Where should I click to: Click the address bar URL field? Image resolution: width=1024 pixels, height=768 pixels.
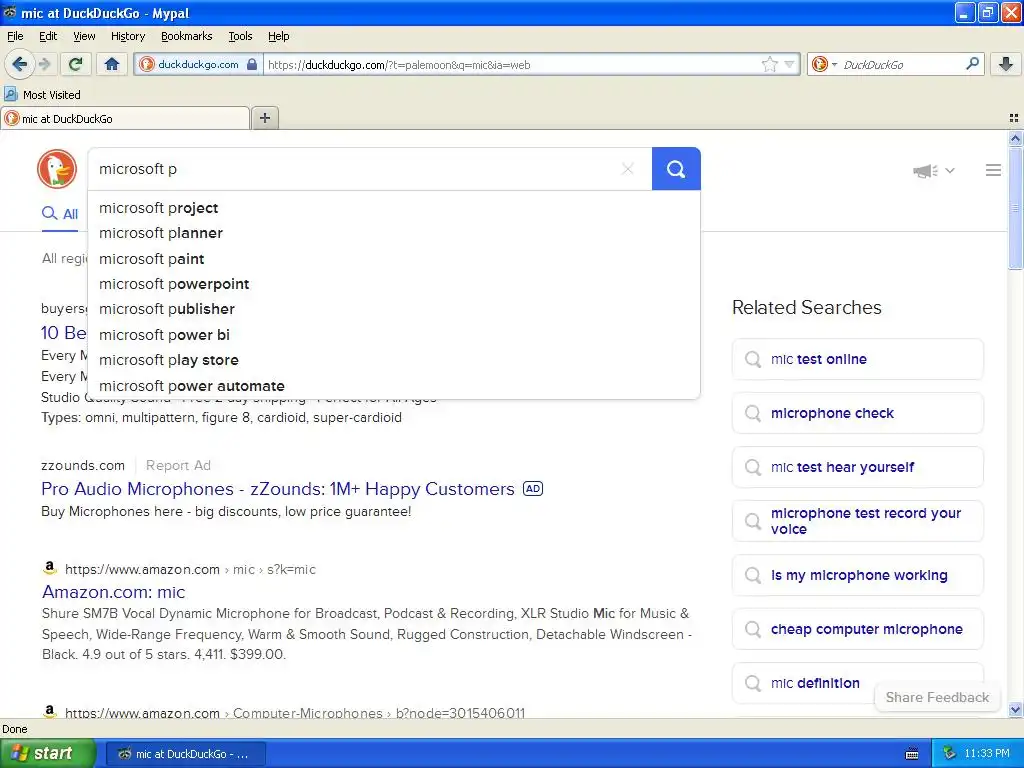[x=509, y=64]
